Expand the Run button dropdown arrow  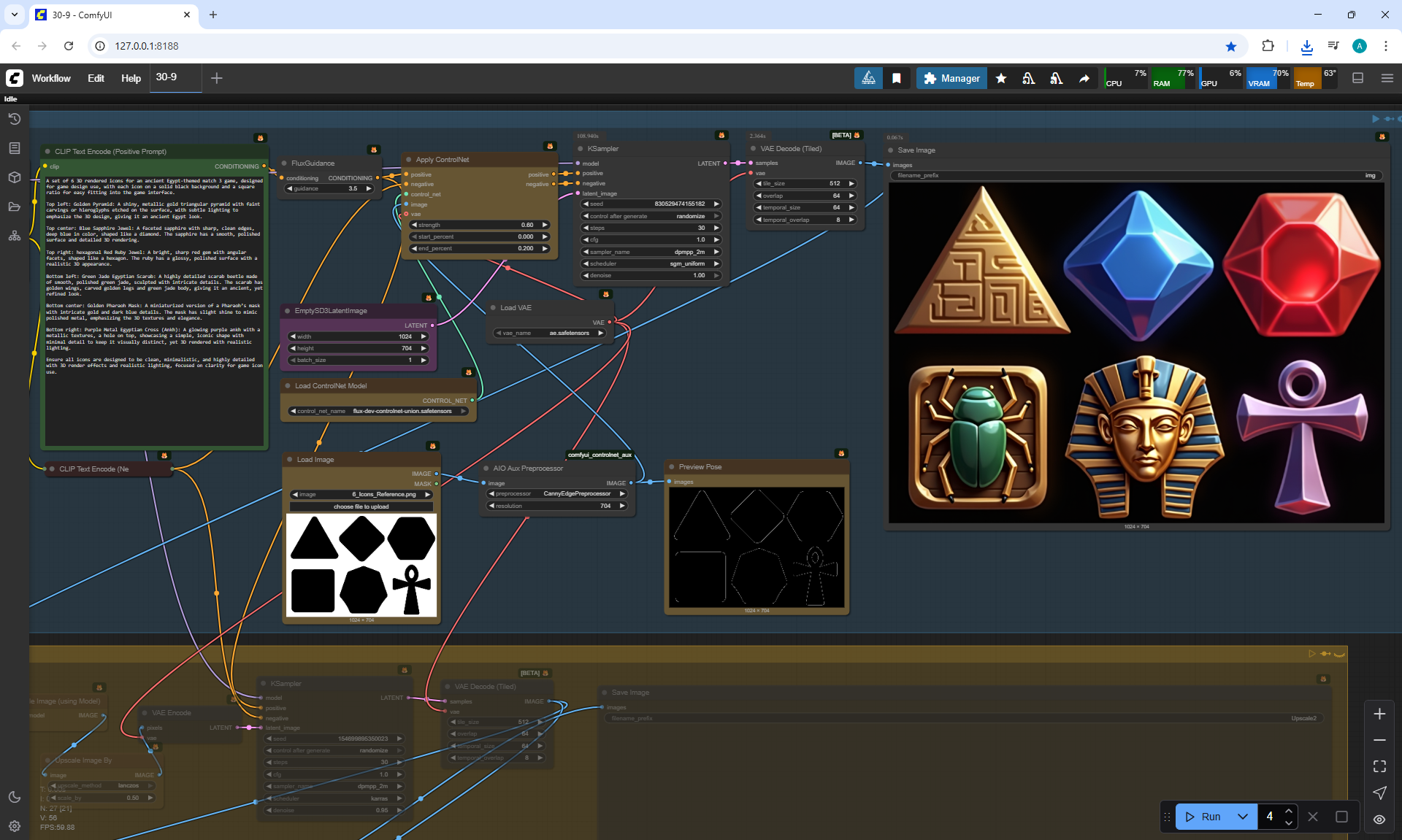(x=1242, y=817)
